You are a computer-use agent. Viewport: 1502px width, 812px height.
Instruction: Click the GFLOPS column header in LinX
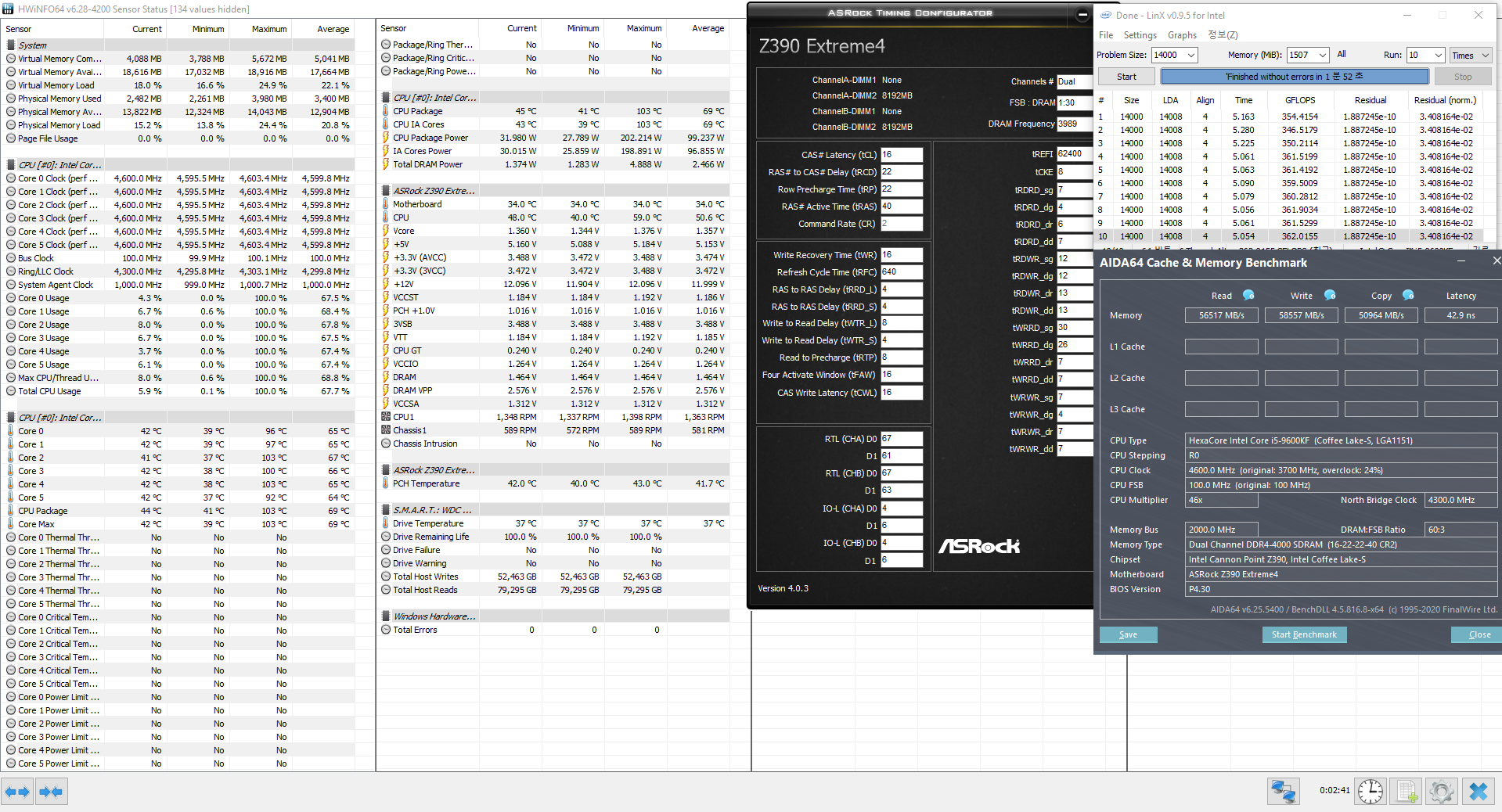[x=1300, y=100]
